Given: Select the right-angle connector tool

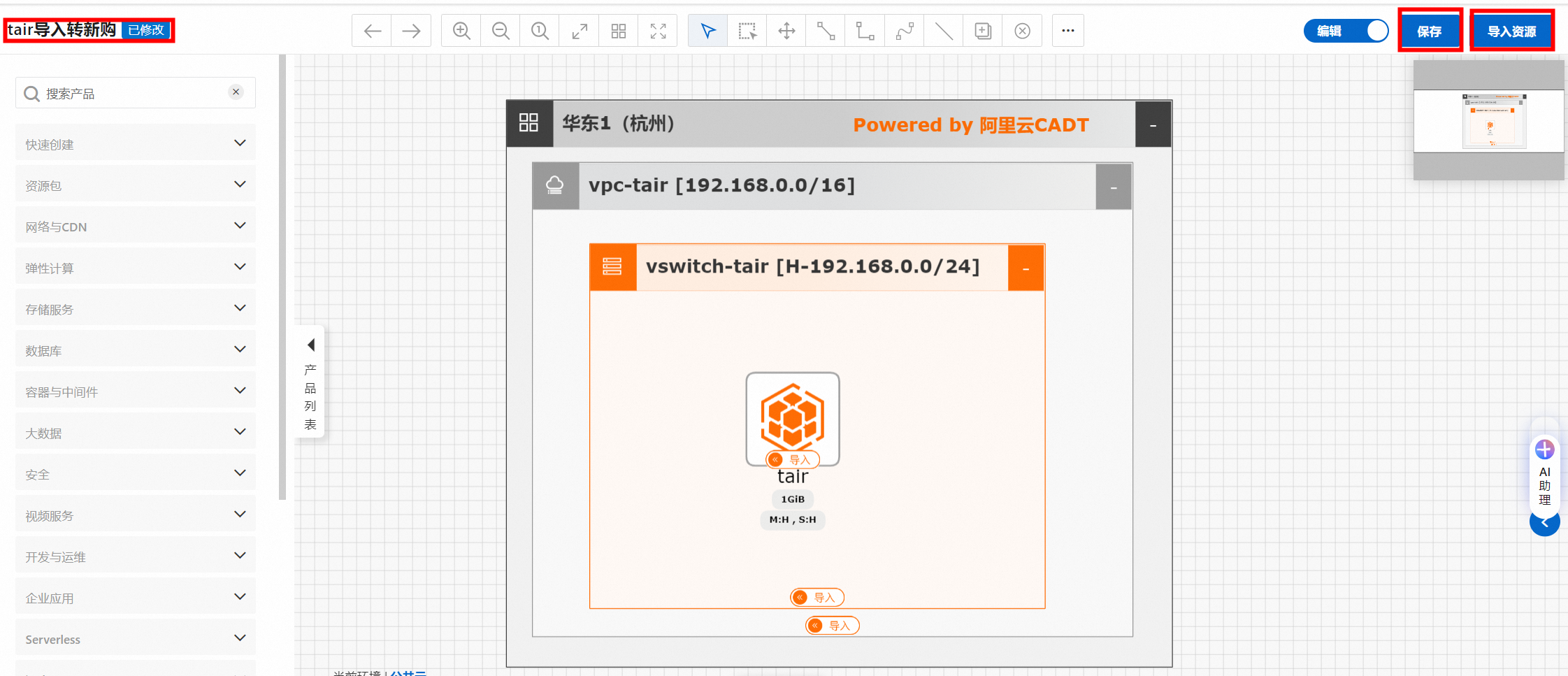Looking at the screenshot, I should point(865,31).
